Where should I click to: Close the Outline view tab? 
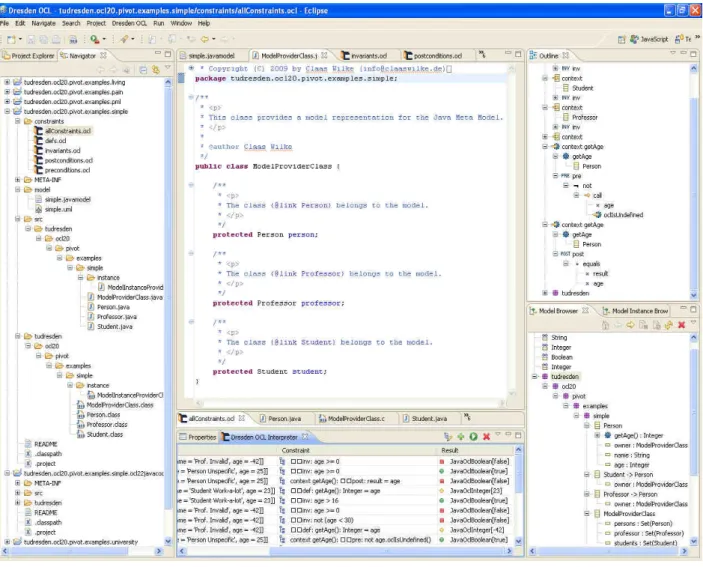coord(566,55)
